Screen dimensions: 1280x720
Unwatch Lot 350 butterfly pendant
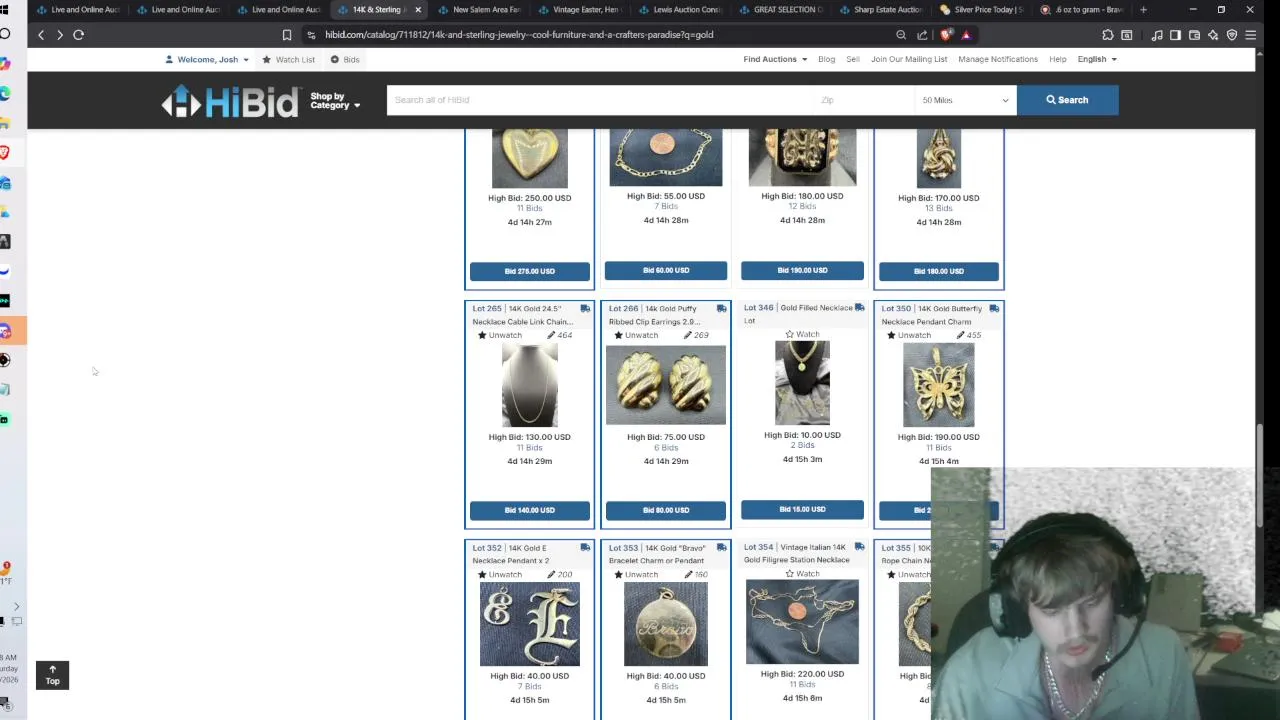click(x=908, y=335)
